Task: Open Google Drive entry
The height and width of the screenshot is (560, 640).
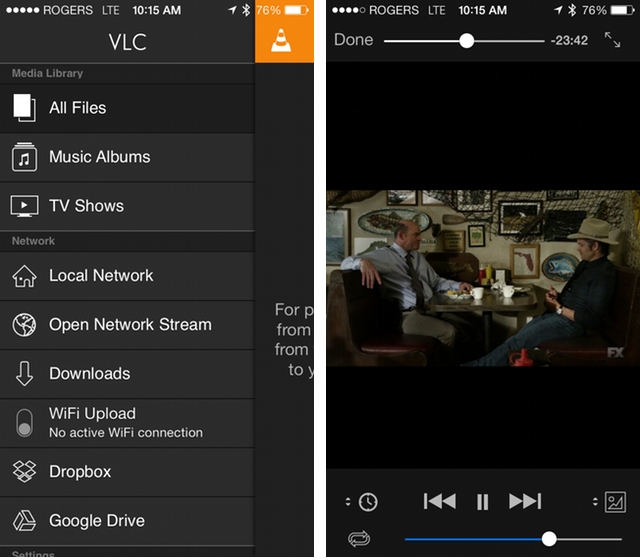Action: click(97, 521)
